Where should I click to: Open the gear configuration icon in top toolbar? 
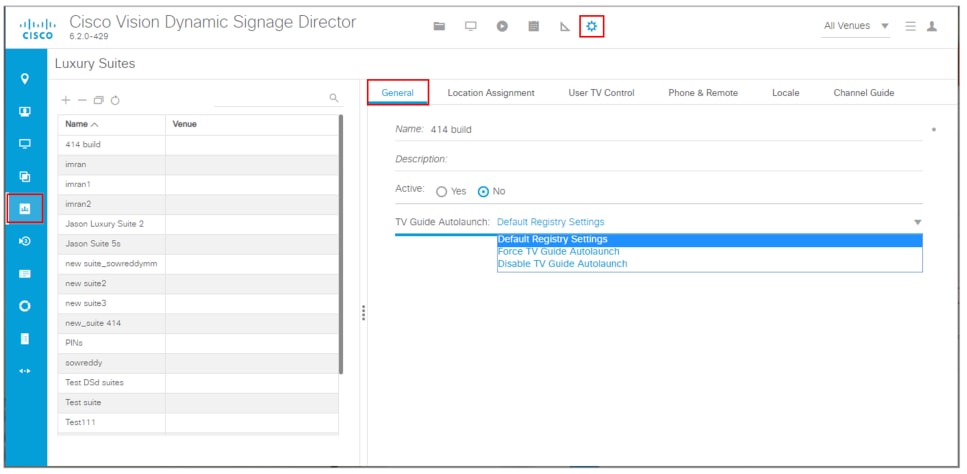[591, 26]
